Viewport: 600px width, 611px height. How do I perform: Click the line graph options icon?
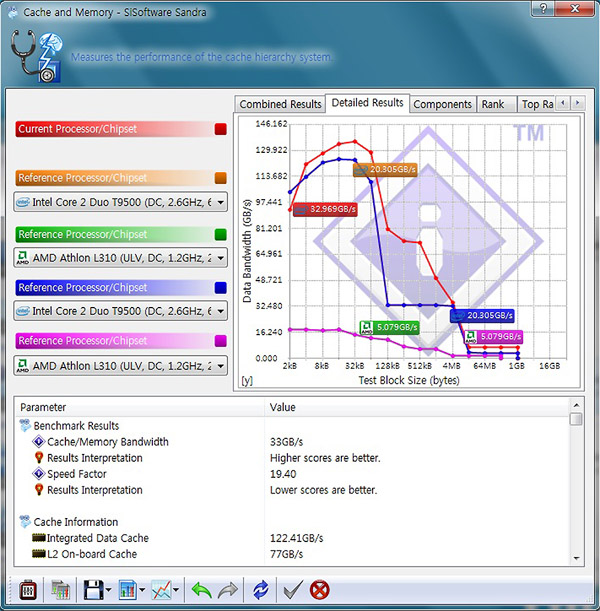[x=161, y=590]
